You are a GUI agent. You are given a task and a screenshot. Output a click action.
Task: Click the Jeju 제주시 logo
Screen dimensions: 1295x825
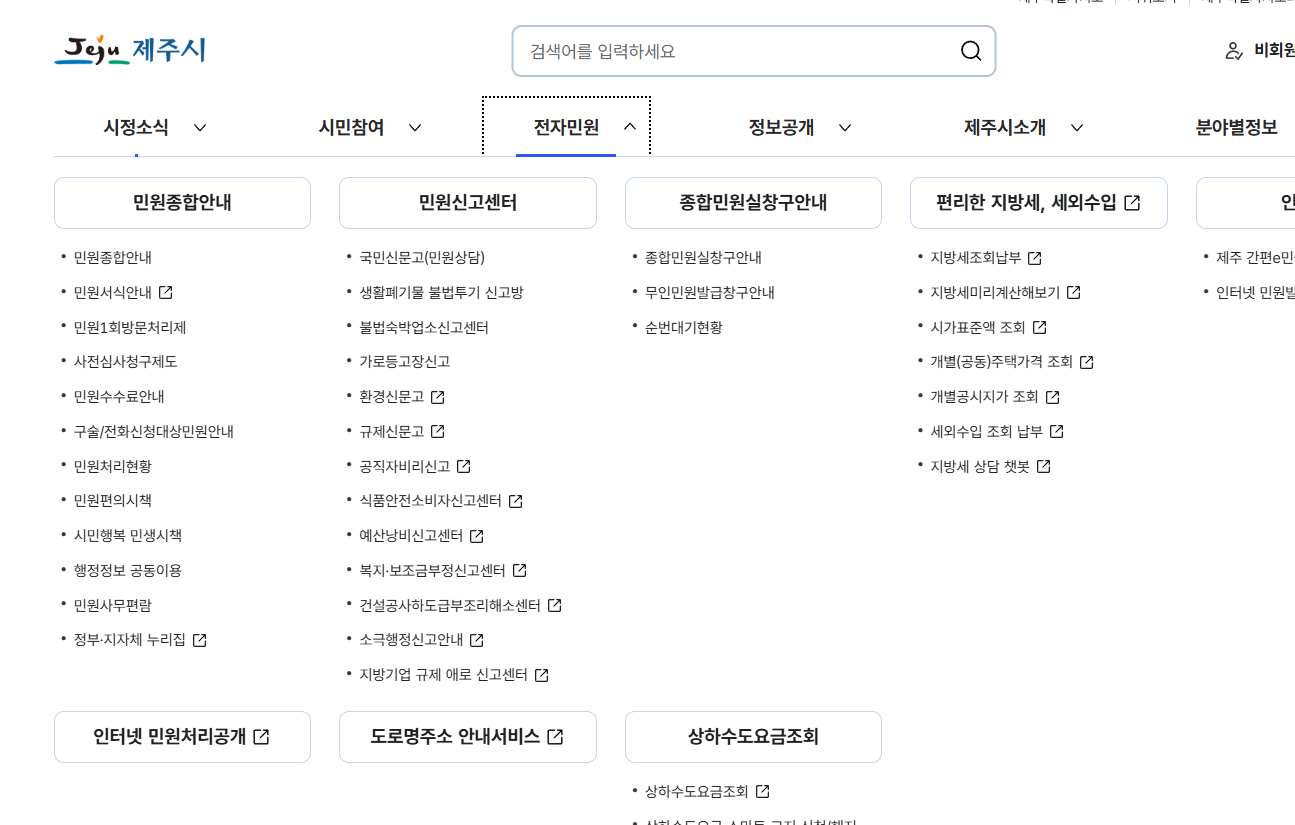(130, 51)
